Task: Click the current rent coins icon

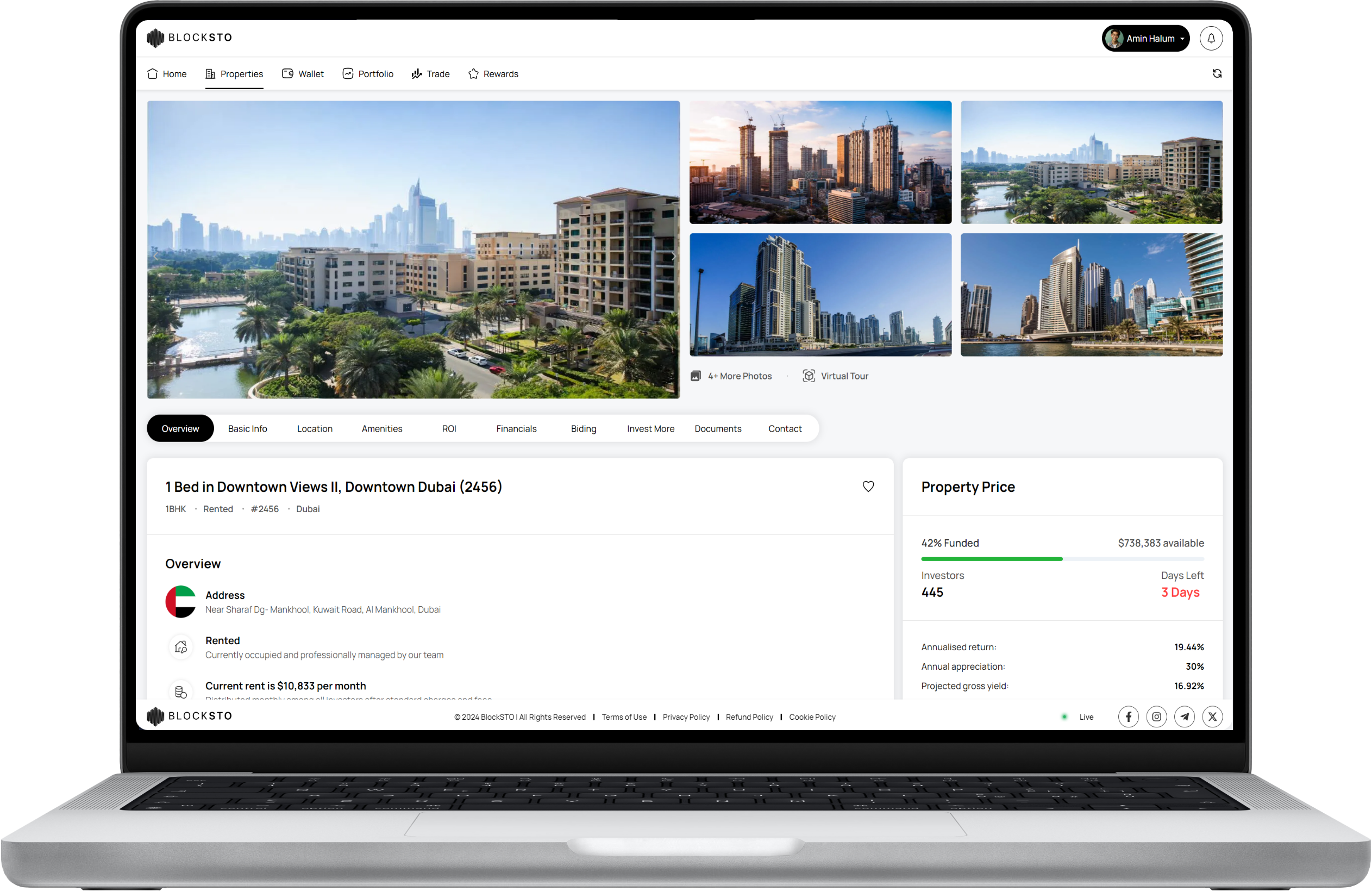Action: tap(181, 691)
